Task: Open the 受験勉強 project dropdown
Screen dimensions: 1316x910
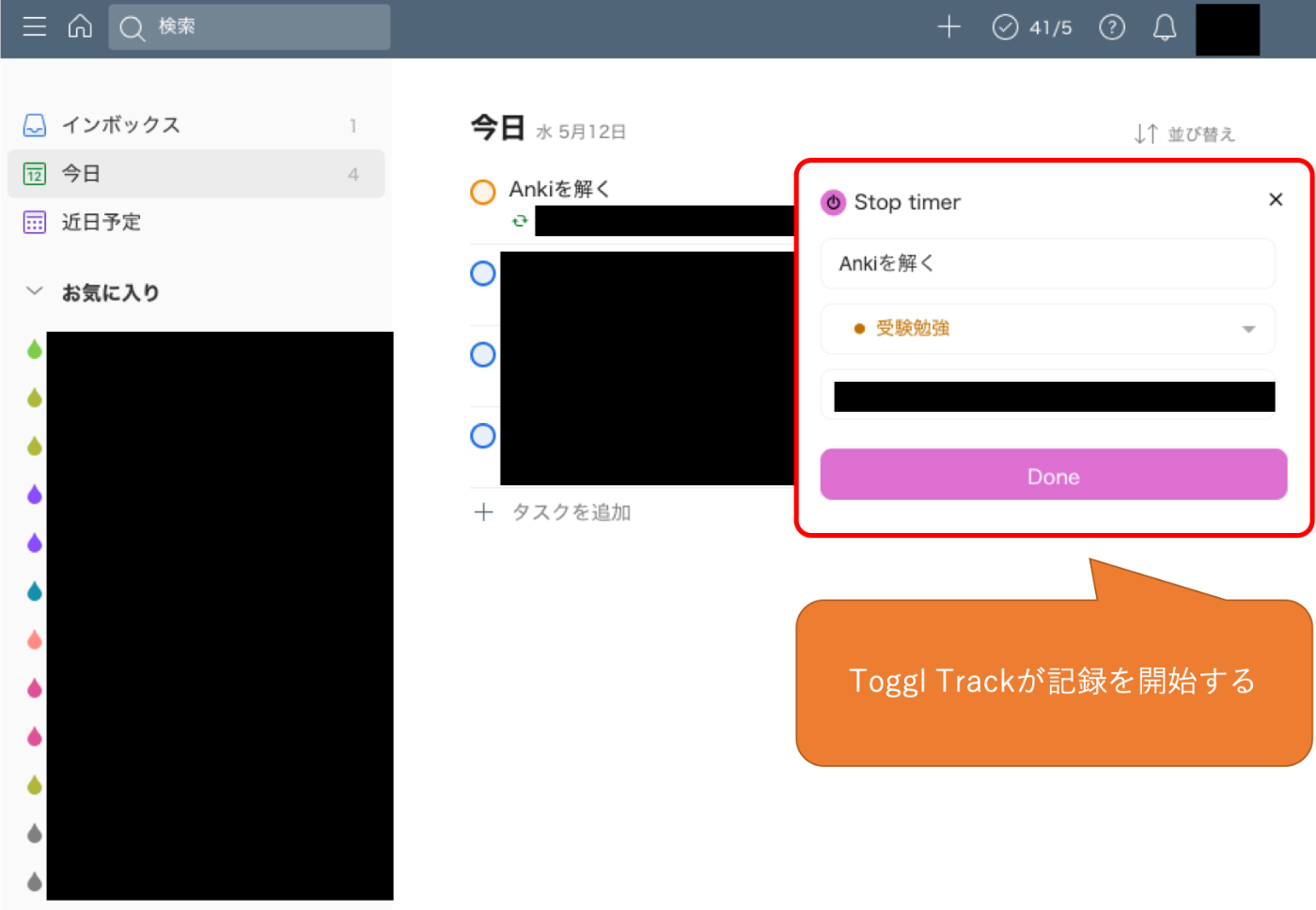Action: (1048, 329)
